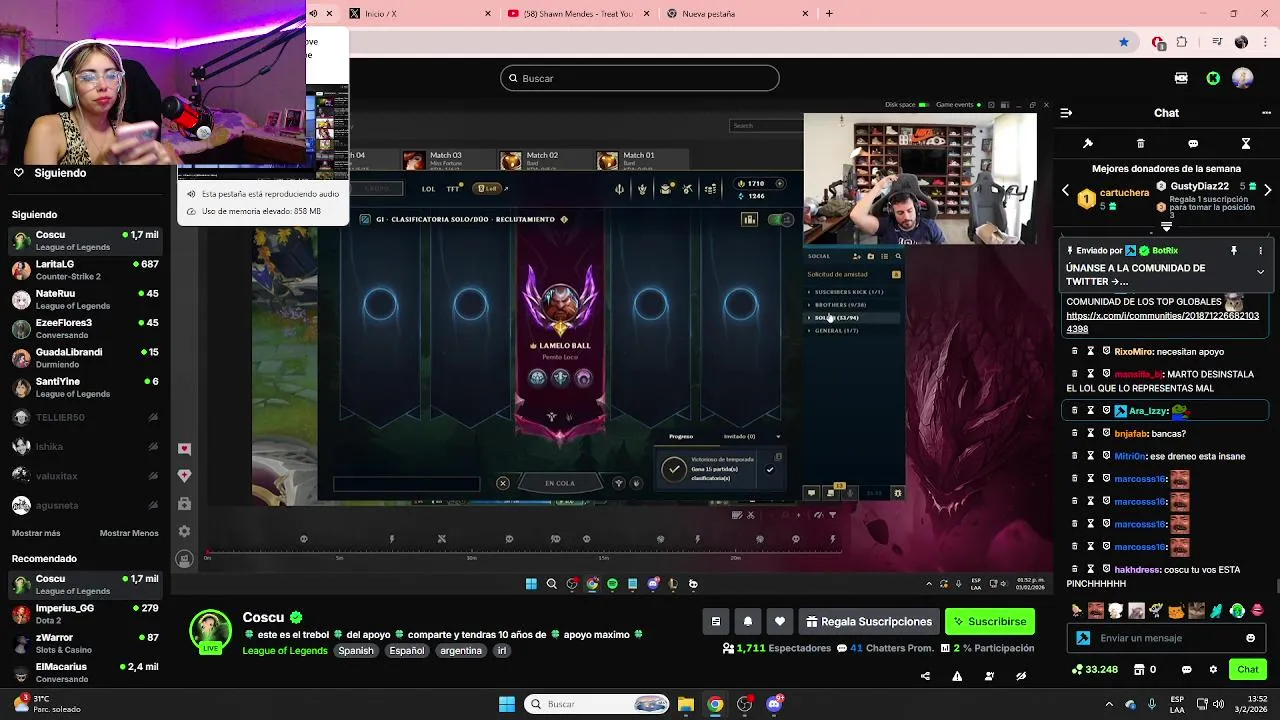Click the green Chat button
1280x720 pixels.
pos(1248,669)
